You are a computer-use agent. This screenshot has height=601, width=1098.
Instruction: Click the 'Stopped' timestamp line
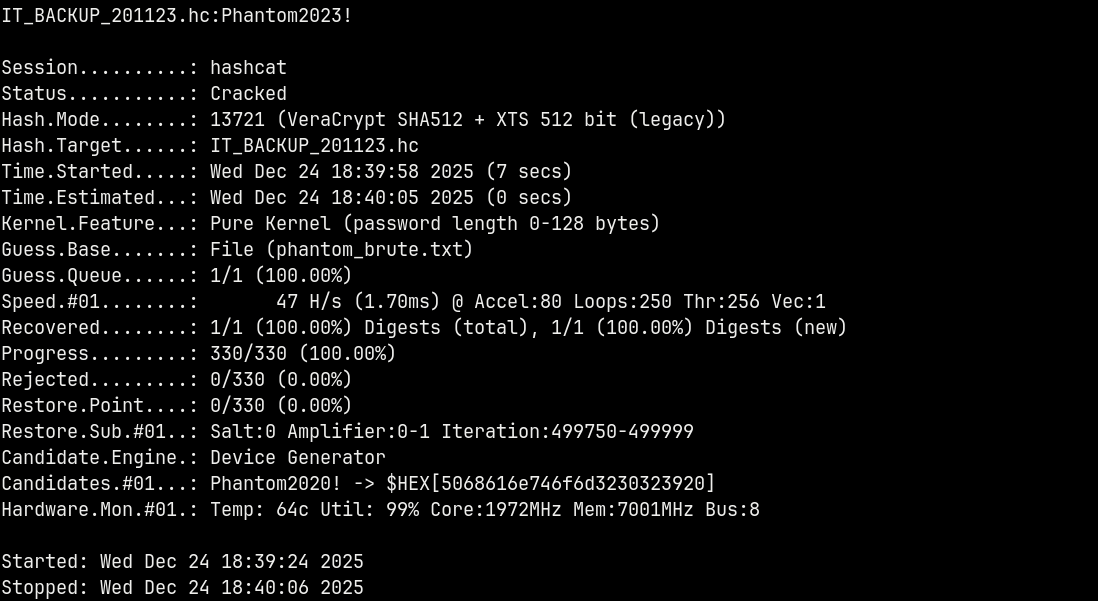pyautogui.click(x=182, y=588)
